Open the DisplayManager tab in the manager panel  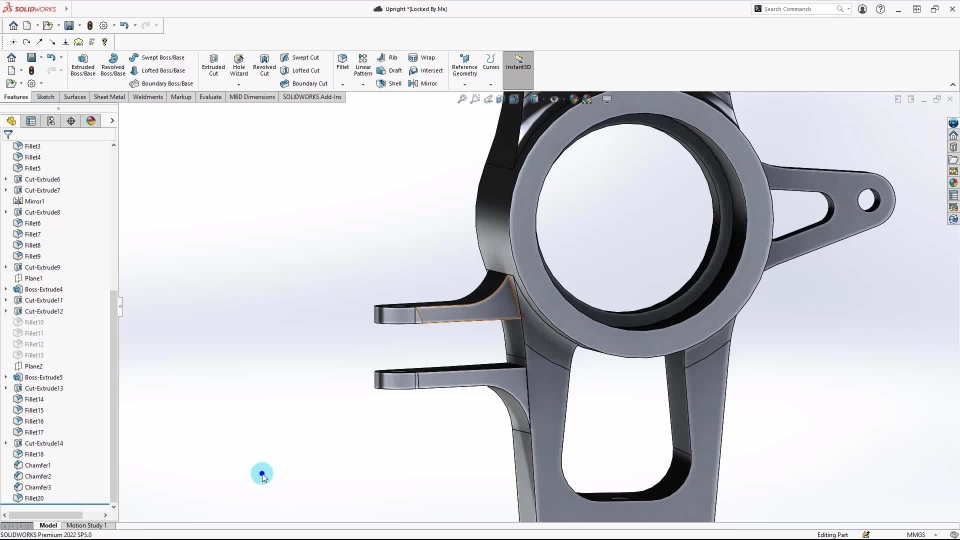(91, 121)
